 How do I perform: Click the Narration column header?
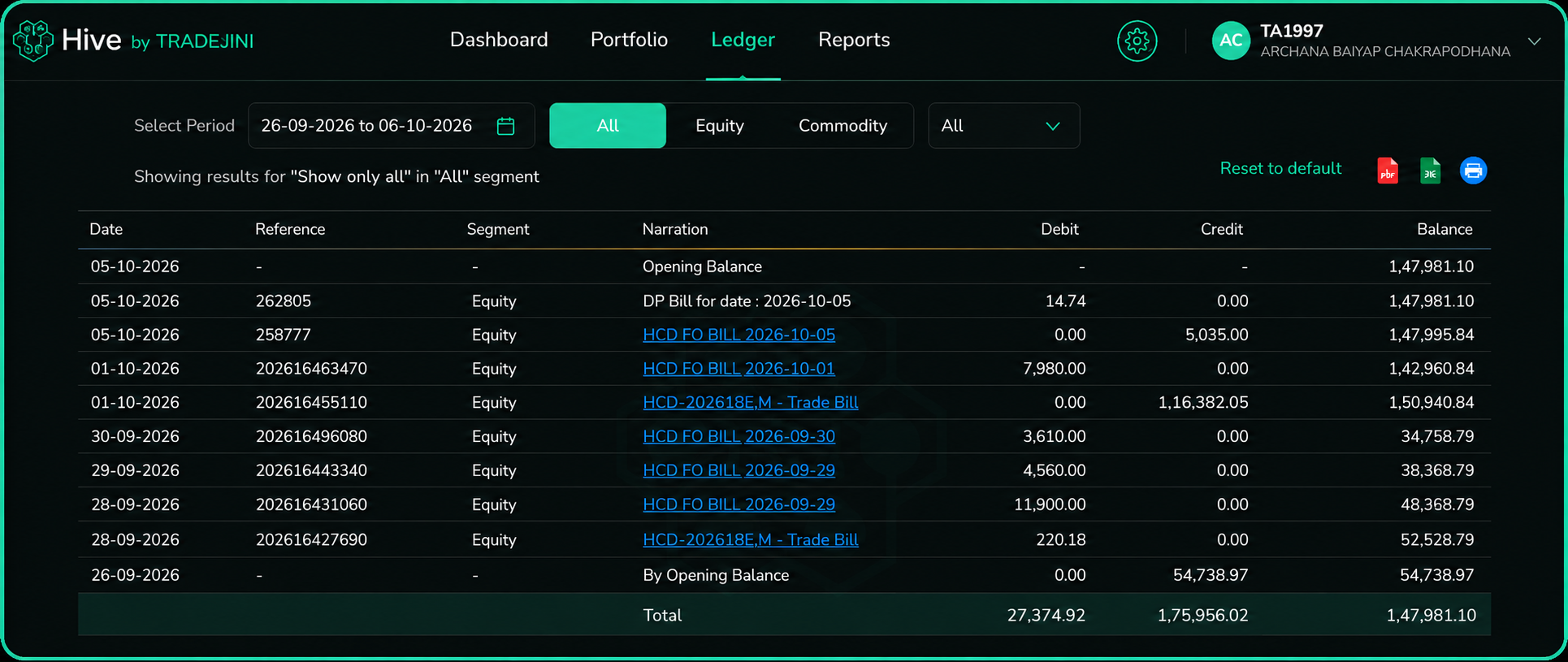675,230
